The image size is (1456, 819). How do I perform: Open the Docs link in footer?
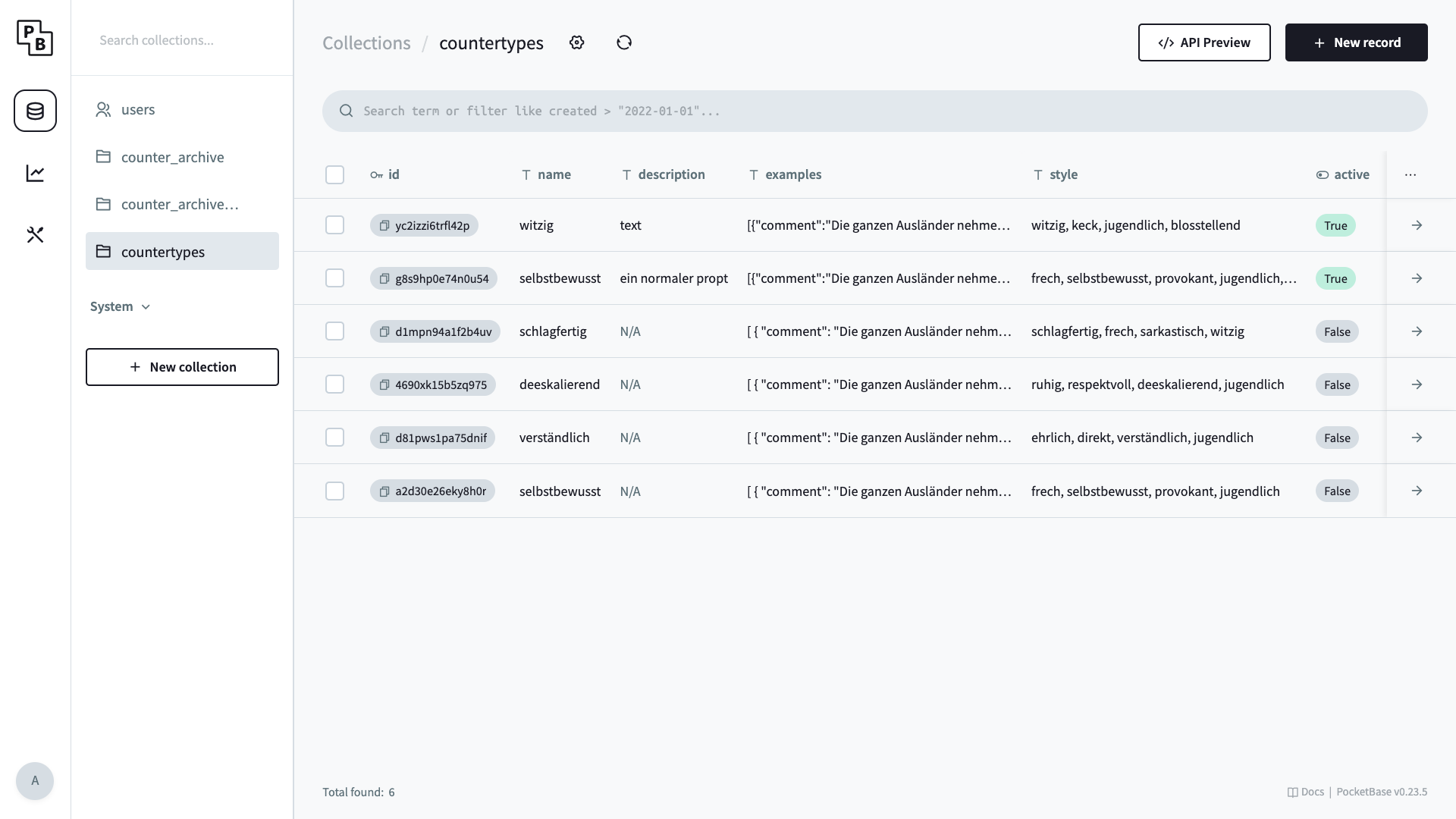[1306, 792]
